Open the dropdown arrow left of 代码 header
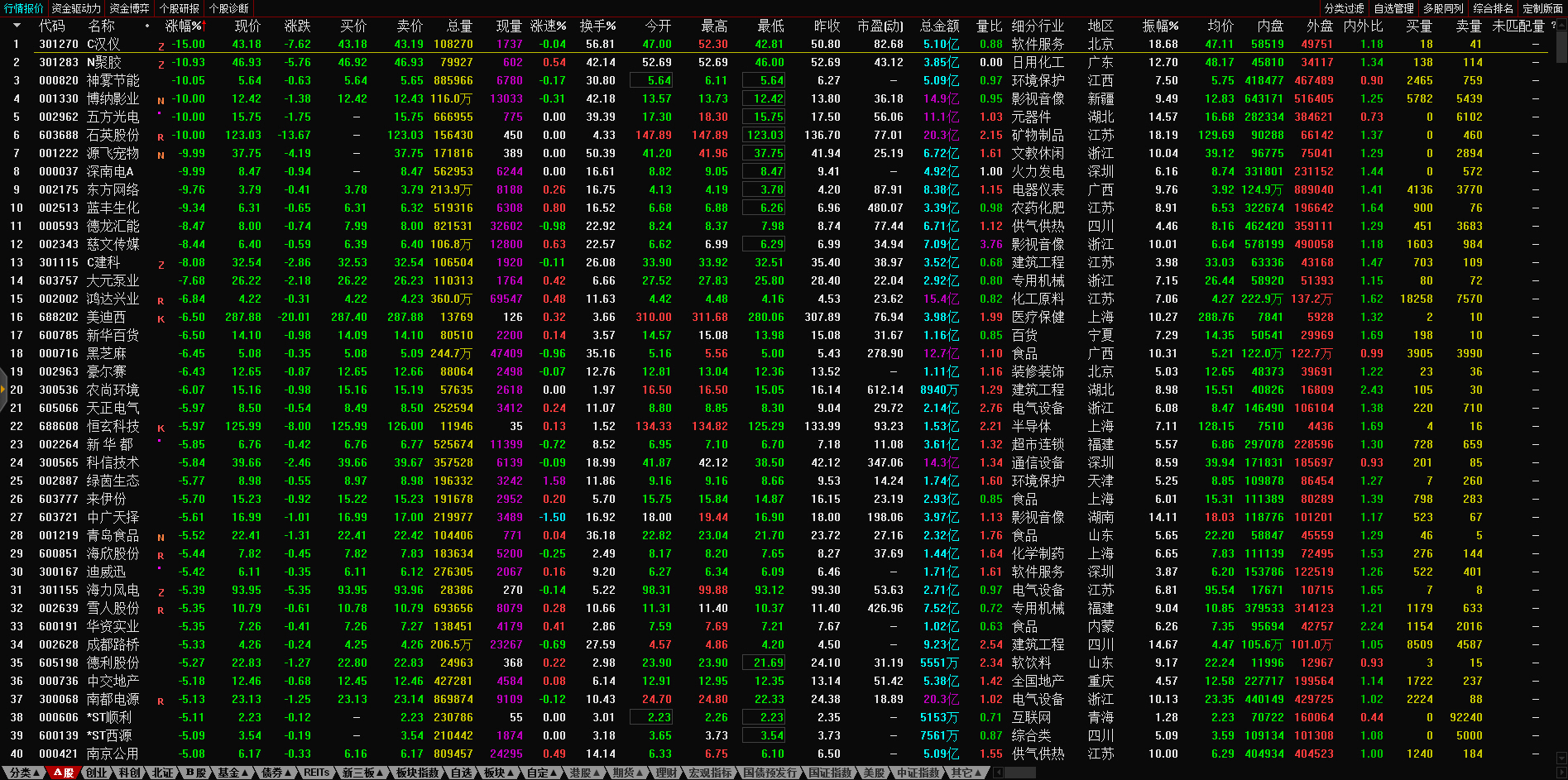 pyautogui.click(x=16, y=26)
